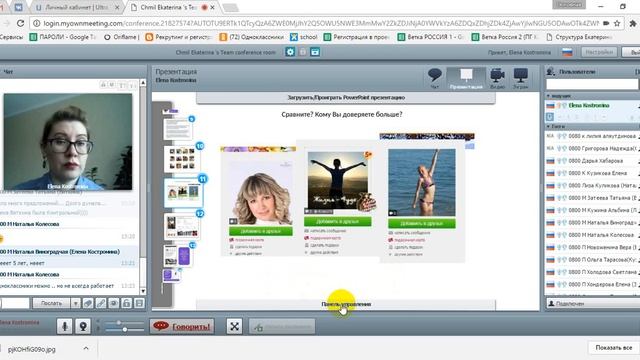Open the download options arrow for pjKOHfiG09o.jpg
The width and height of the screenshot is (640, 360).
pyautogui.click(x=86, y=349)
